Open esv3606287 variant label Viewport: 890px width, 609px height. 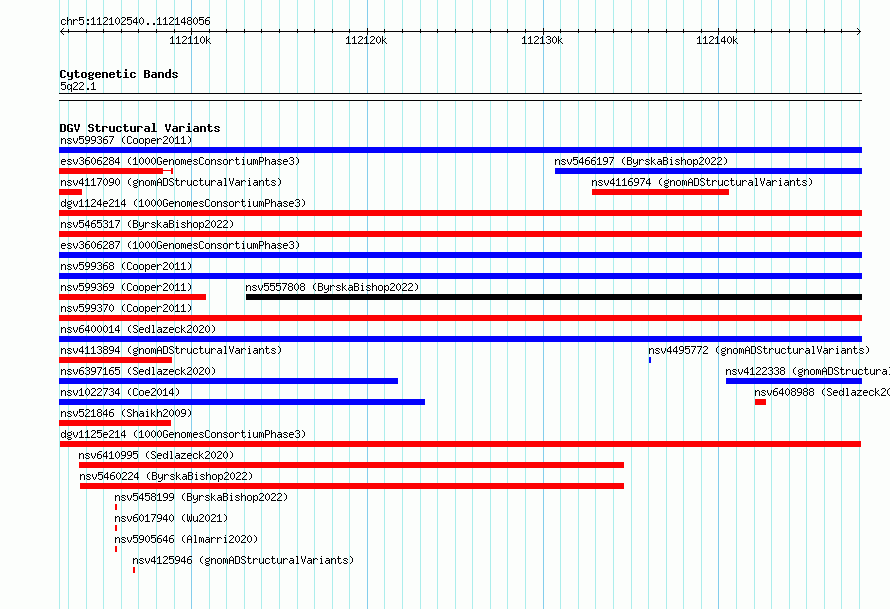180,245
